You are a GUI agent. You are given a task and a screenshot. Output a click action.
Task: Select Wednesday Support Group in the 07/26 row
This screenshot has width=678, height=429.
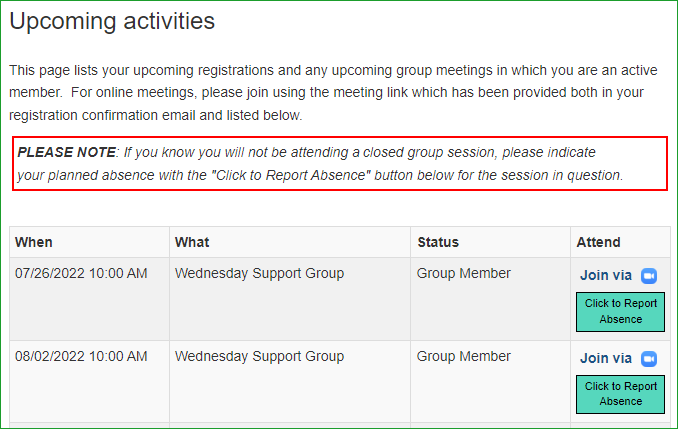(259, 273)
